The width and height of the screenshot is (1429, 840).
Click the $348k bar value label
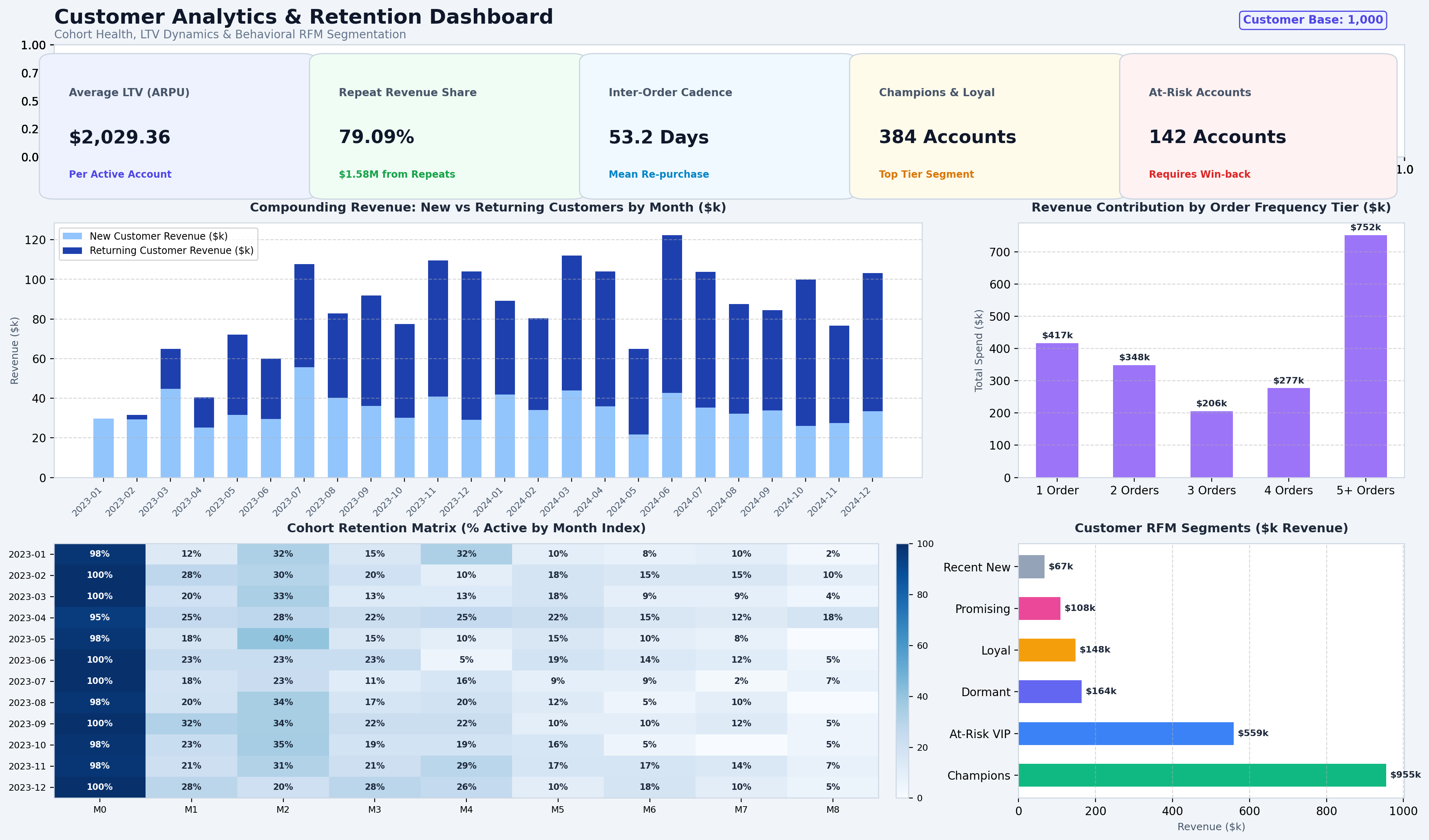click(x=1134, y=358)
